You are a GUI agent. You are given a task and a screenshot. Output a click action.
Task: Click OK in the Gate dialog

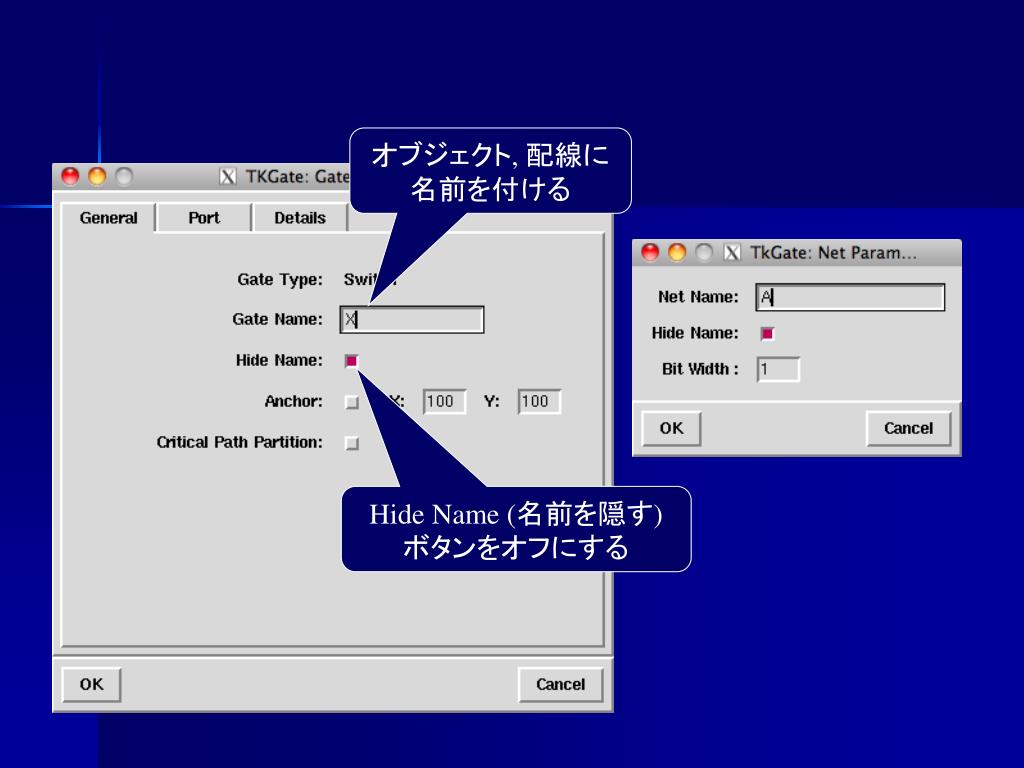click(x=91, y=684)
